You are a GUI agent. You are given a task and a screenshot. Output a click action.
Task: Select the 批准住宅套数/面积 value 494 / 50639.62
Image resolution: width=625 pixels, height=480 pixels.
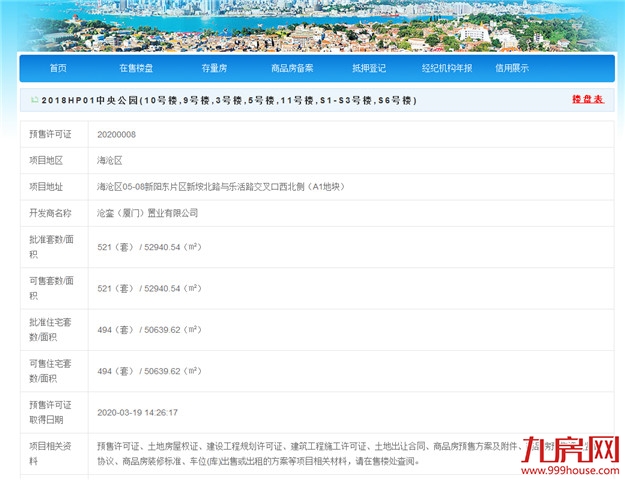[149, 330]
